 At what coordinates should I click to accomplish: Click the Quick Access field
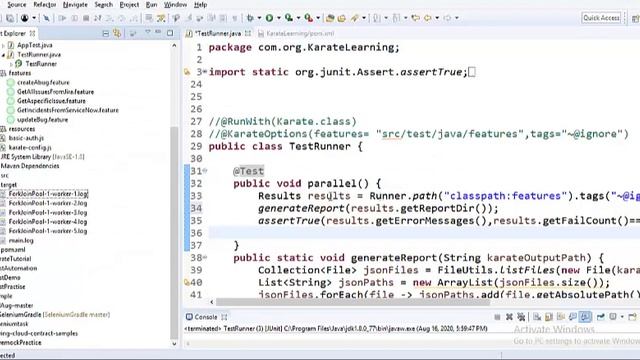[601, 18]
